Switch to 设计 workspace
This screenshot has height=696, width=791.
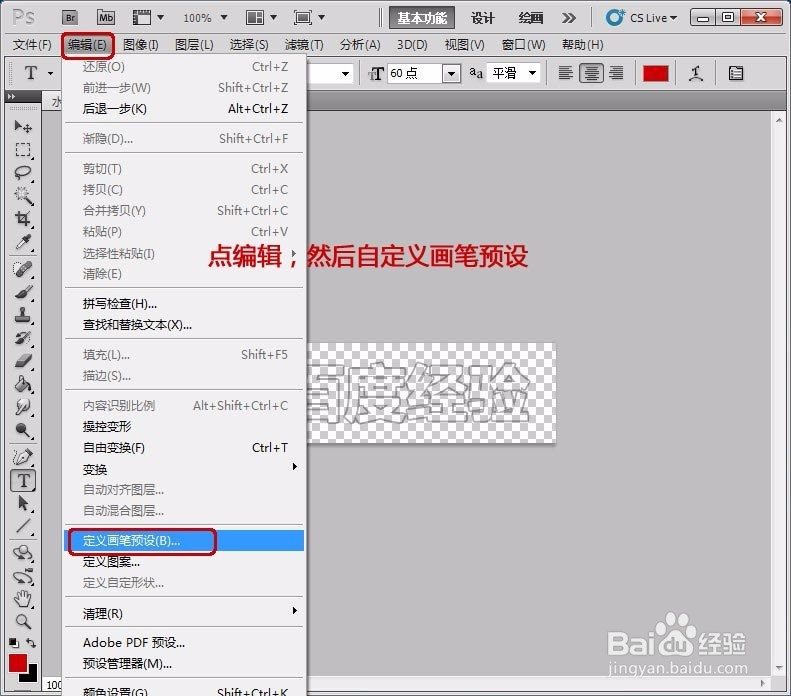482,18
